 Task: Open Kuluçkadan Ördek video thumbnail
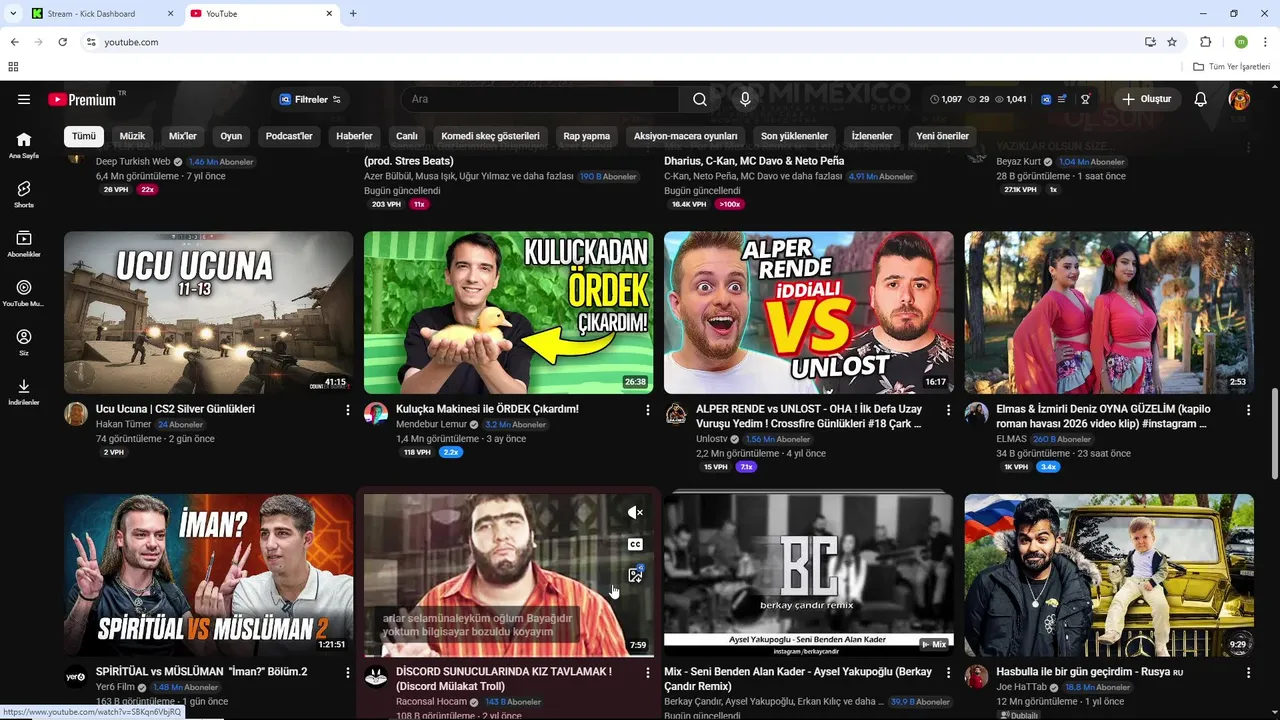click(x=508, y=313)
